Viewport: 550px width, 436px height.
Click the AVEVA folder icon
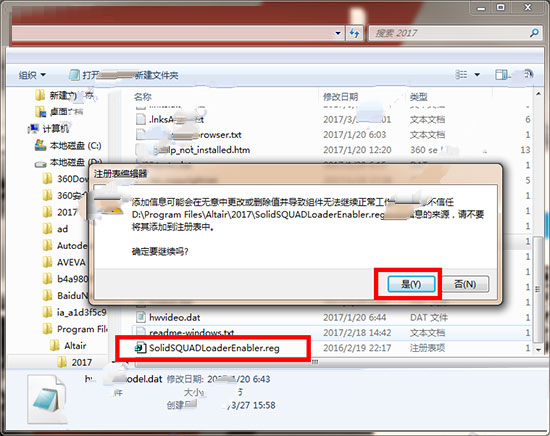47,262
